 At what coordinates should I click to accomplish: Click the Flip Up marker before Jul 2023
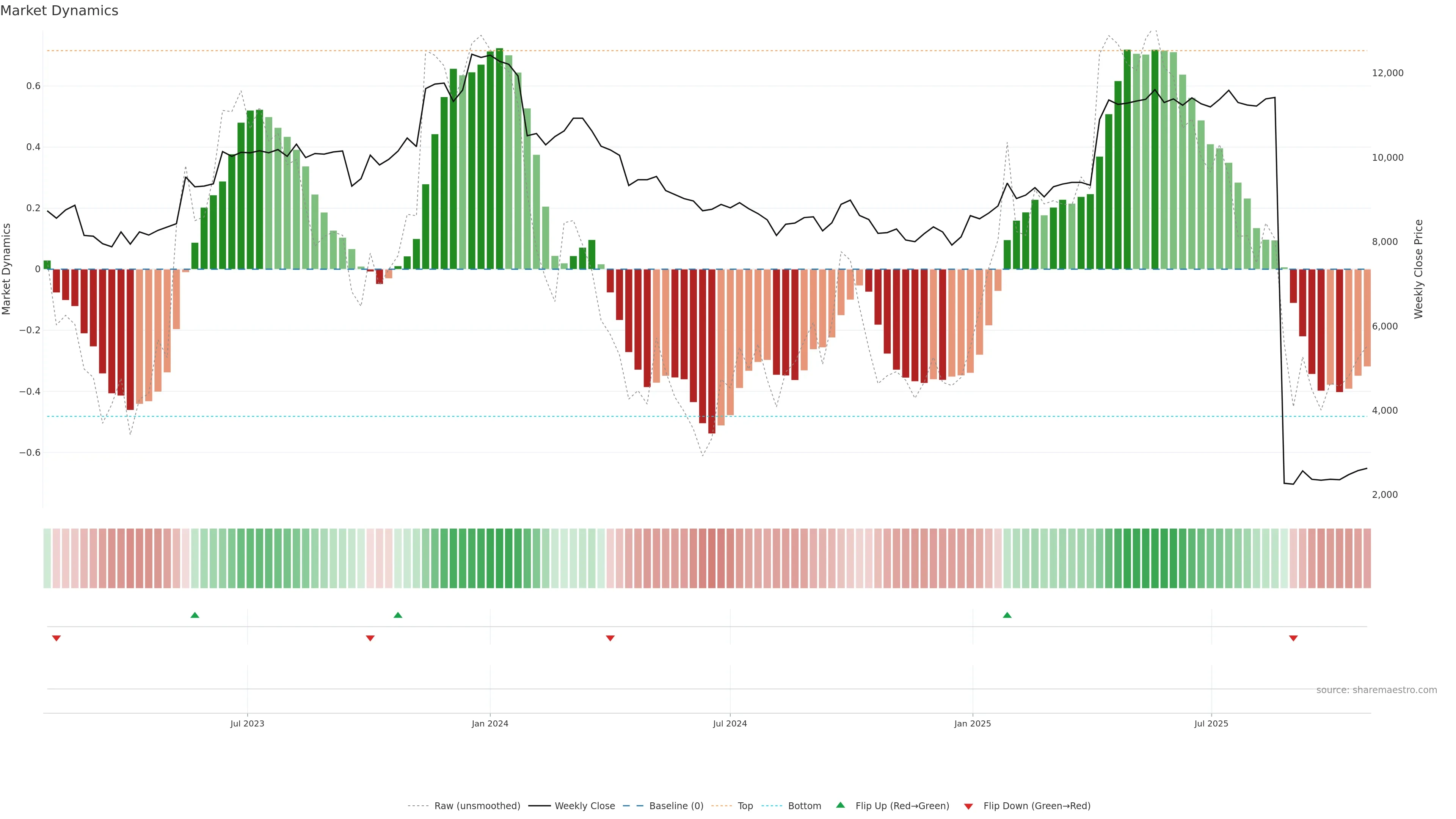pyautogui.click(x=195, y=615)
